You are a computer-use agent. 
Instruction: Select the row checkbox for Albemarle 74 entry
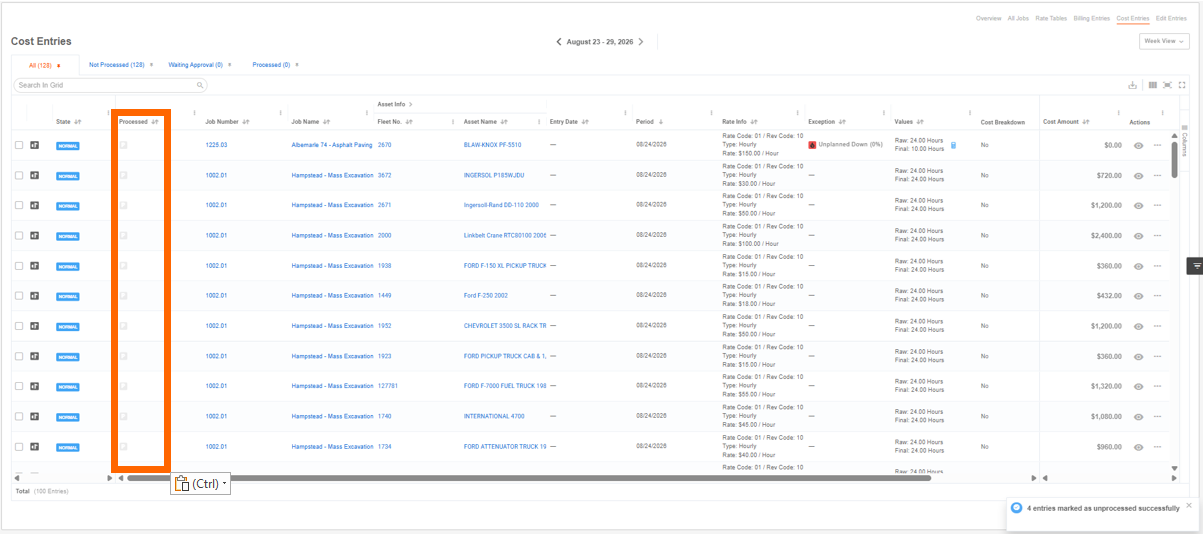[19, 145]
